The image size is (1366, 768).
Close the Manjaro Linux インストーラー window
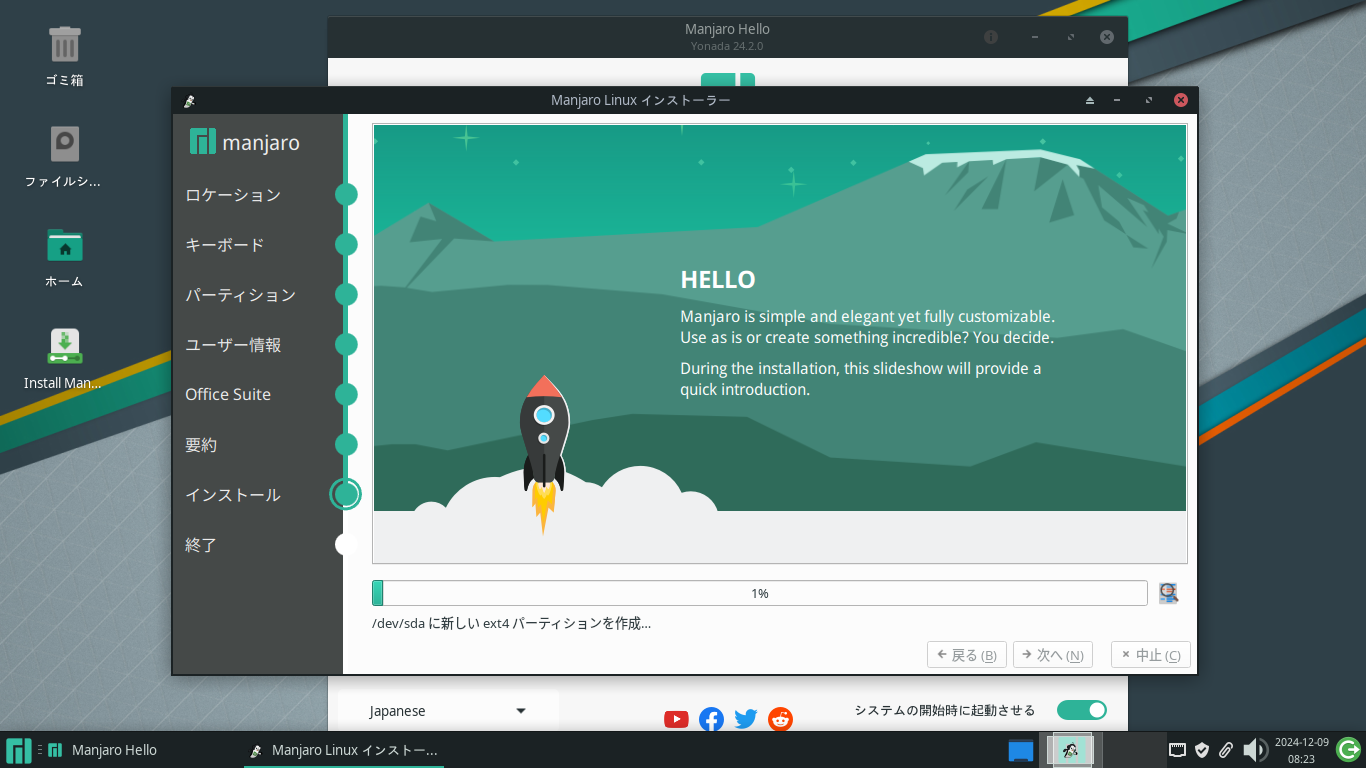pos(1181,100)
